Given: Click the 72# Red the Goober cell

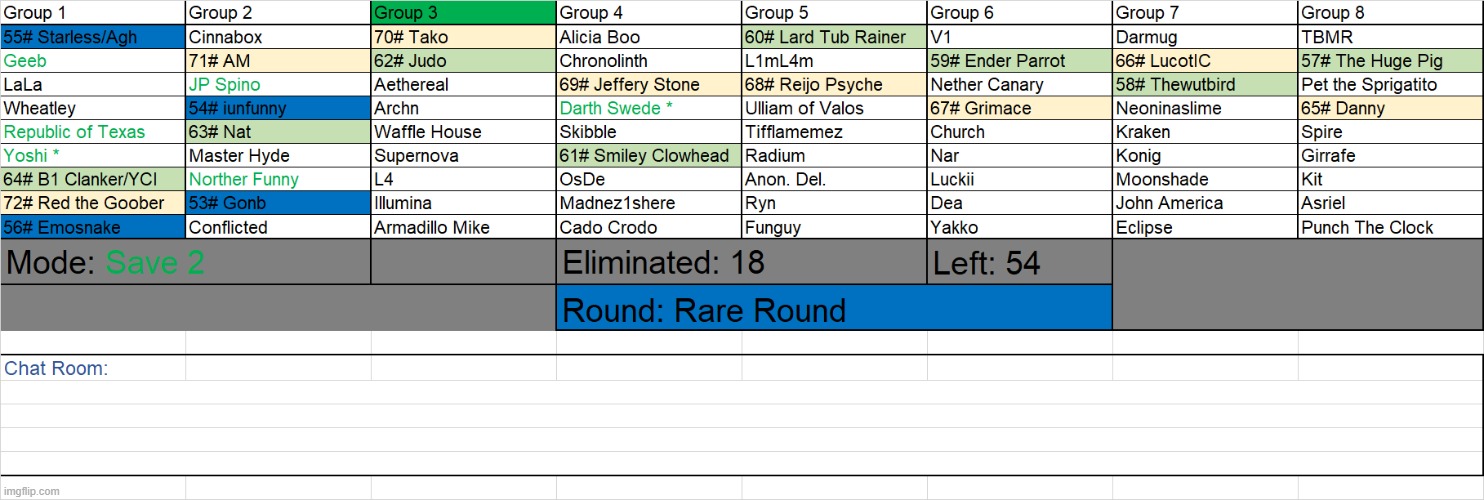Looking at the screenshot, I should tap(92, 203).
